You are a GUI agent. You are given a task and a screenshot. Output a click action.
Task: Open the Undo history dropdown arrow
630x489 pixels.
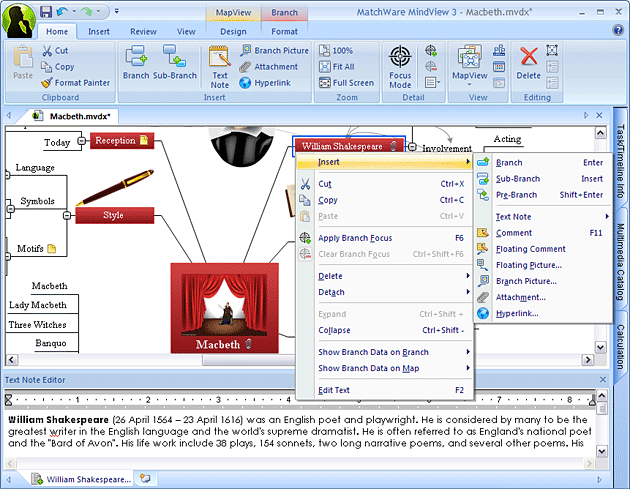point(74,11)
